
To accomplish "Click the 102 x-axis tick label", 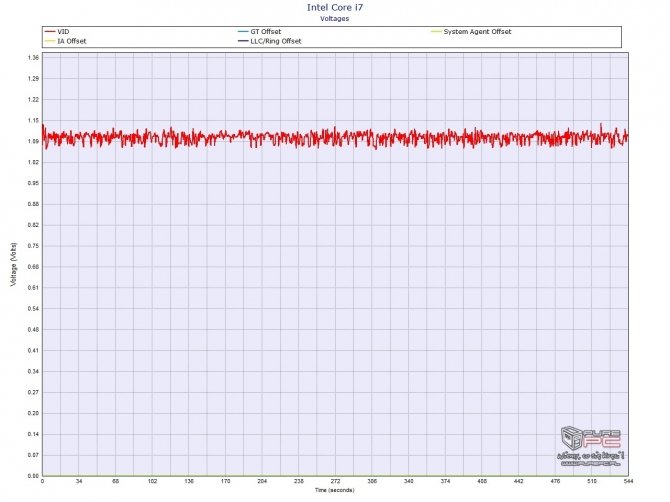I will 153,481.
